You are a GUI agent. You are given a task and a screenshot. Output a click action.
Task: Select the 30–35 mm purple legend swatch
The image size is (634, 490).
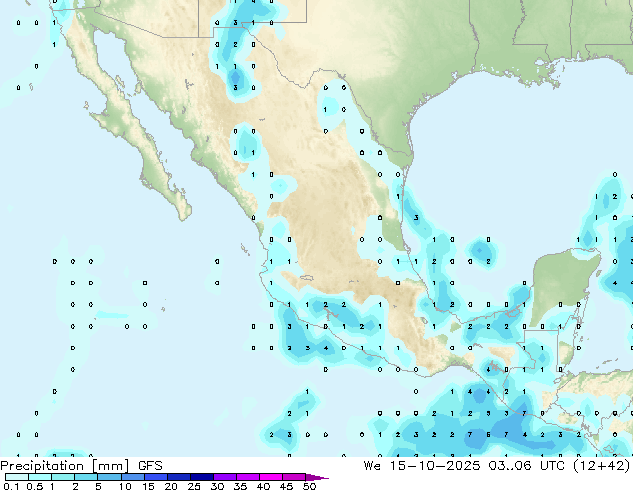tap(224, 477)
